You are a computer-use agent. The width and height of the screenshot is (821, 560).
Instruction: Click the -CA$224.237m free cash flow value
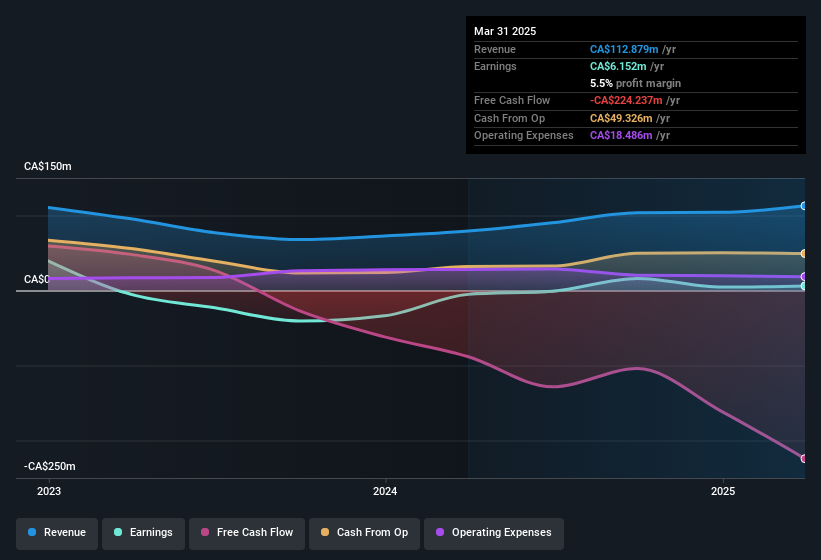tap(626, 100)
